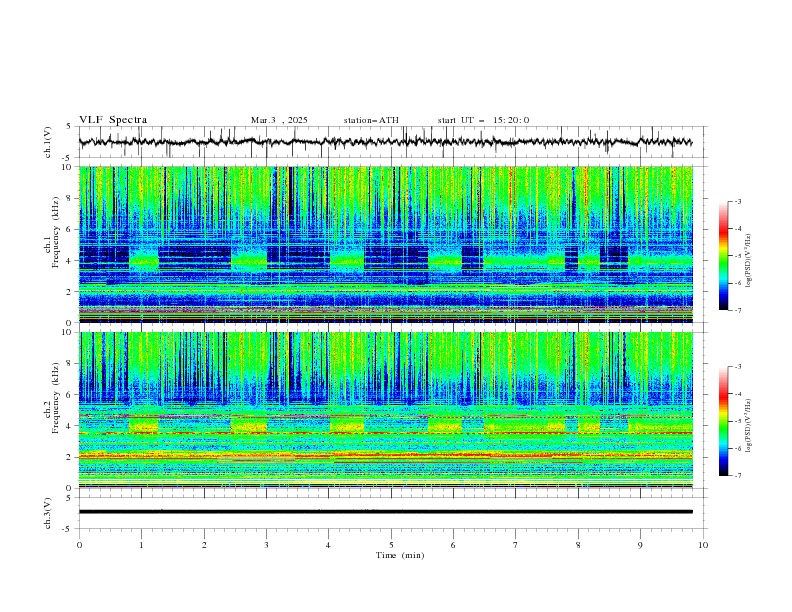Click the "2" tick on Time axis

[x=204, y=545]
